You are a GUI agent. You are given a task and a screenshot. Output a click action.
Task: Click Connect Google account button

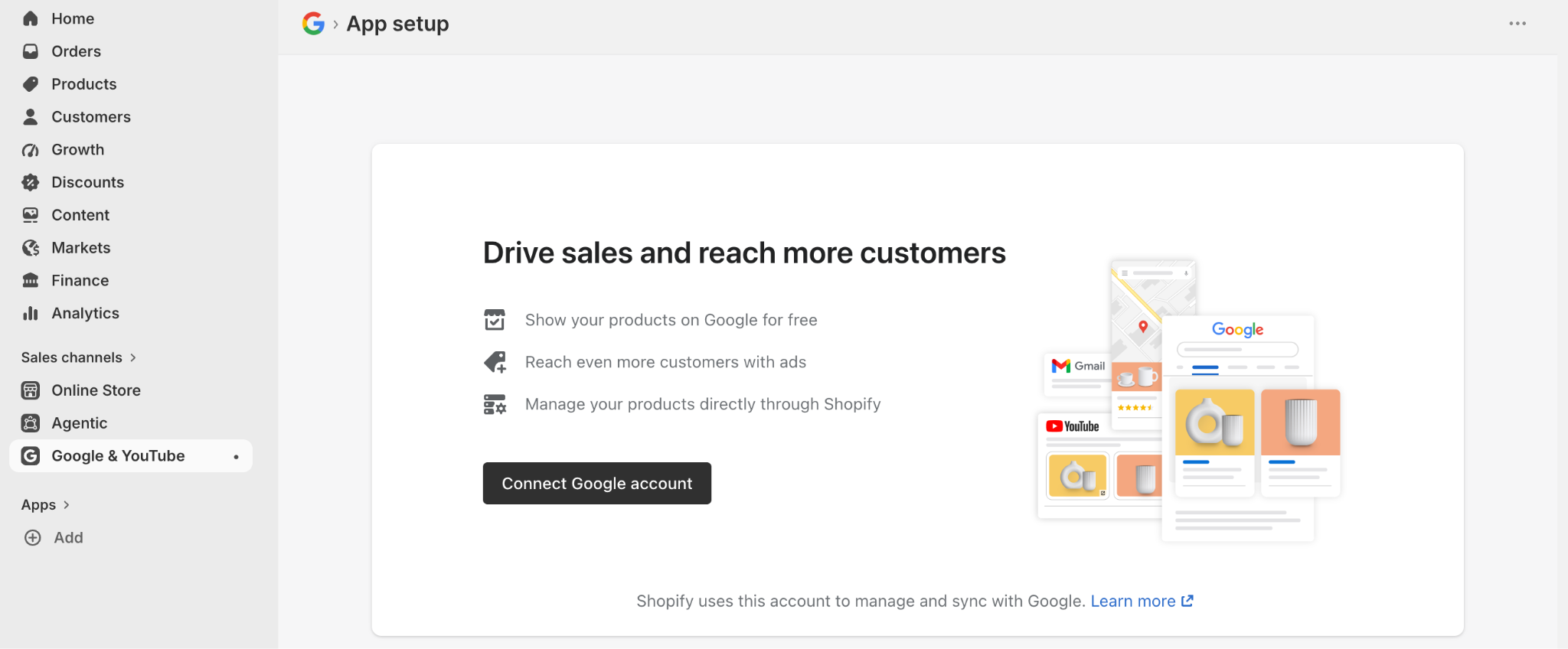pos(597,483)
